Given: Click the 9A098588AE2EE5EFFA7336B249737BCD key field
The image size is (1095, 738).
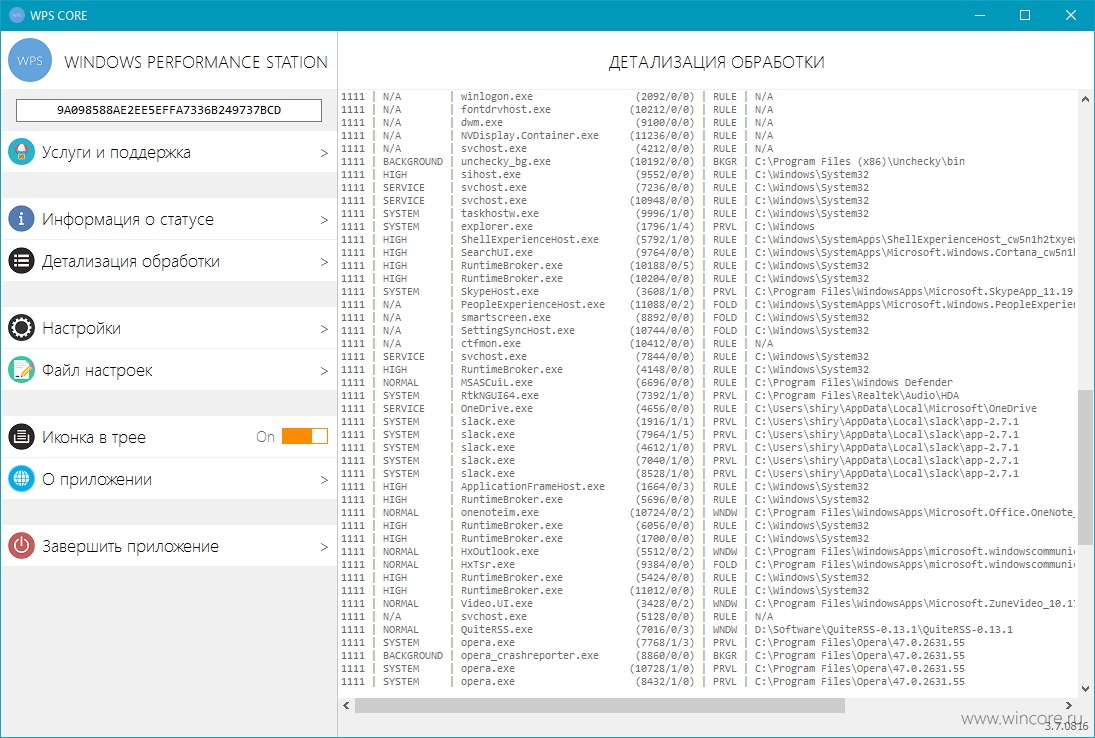Looking at the screenshot, I should pos(169,110).
